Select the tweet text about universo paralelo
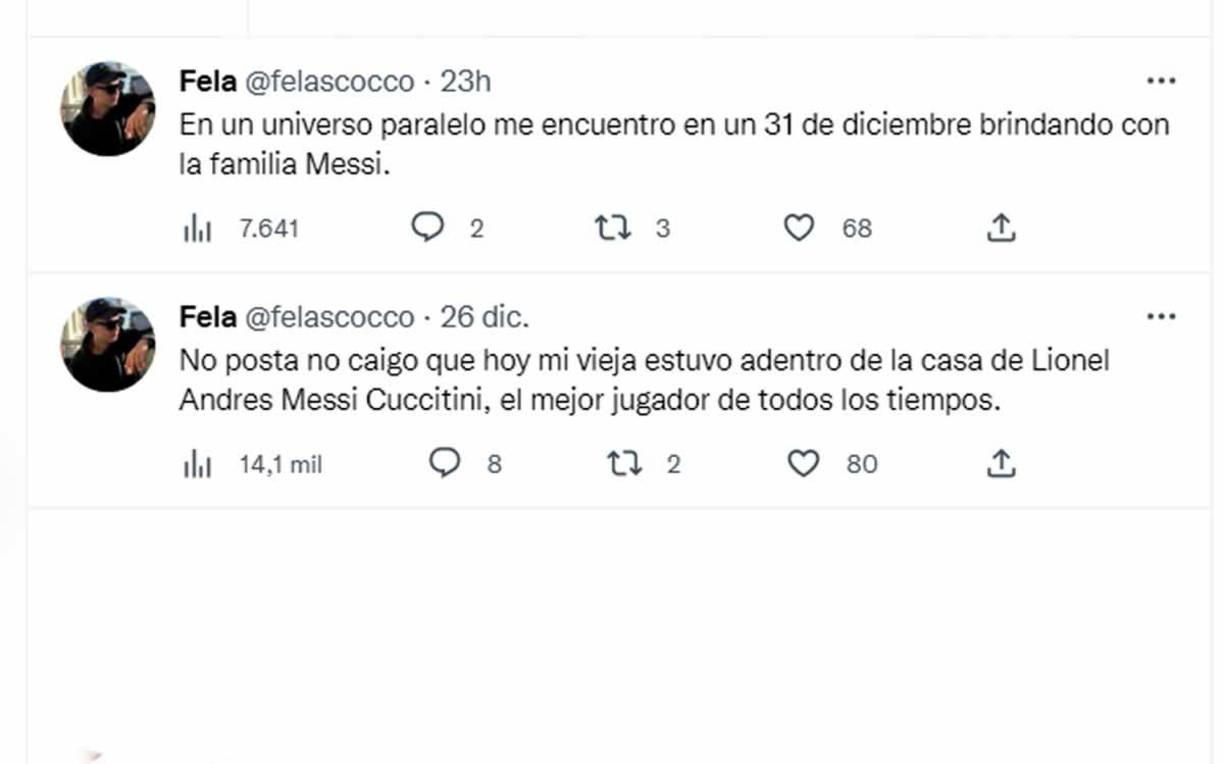The width and height of the screenshot is (1224, 764). [600, 140]
